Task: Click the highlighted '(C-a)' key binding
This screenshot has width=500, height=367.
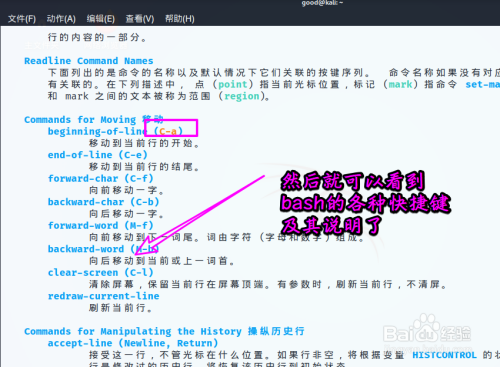Action: [x=169, y=131]
